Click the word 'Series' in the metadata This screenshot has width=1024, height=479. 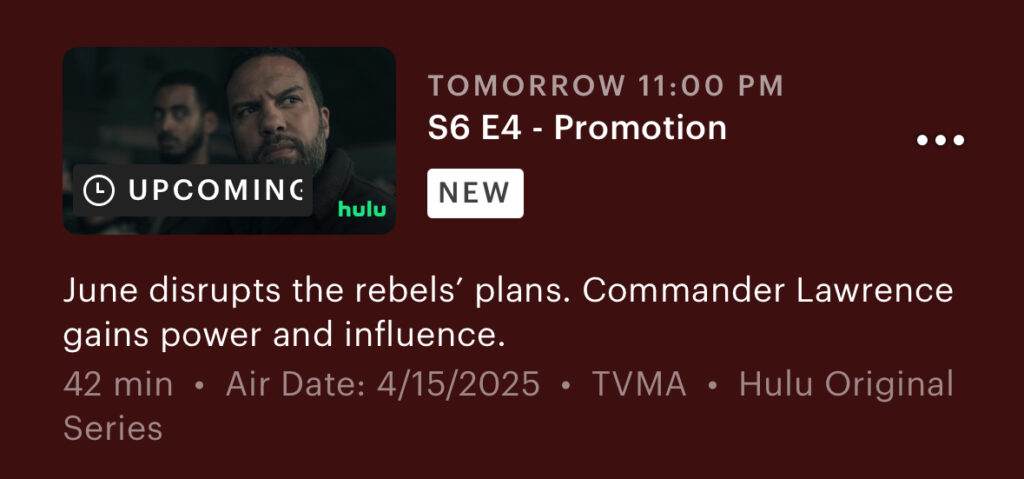click(112, 429)
